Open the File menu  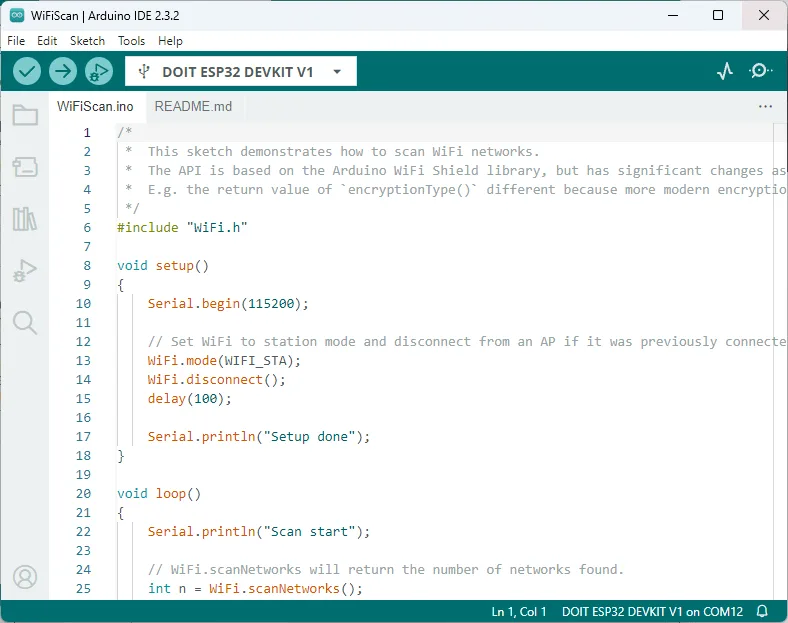[16, 41]
